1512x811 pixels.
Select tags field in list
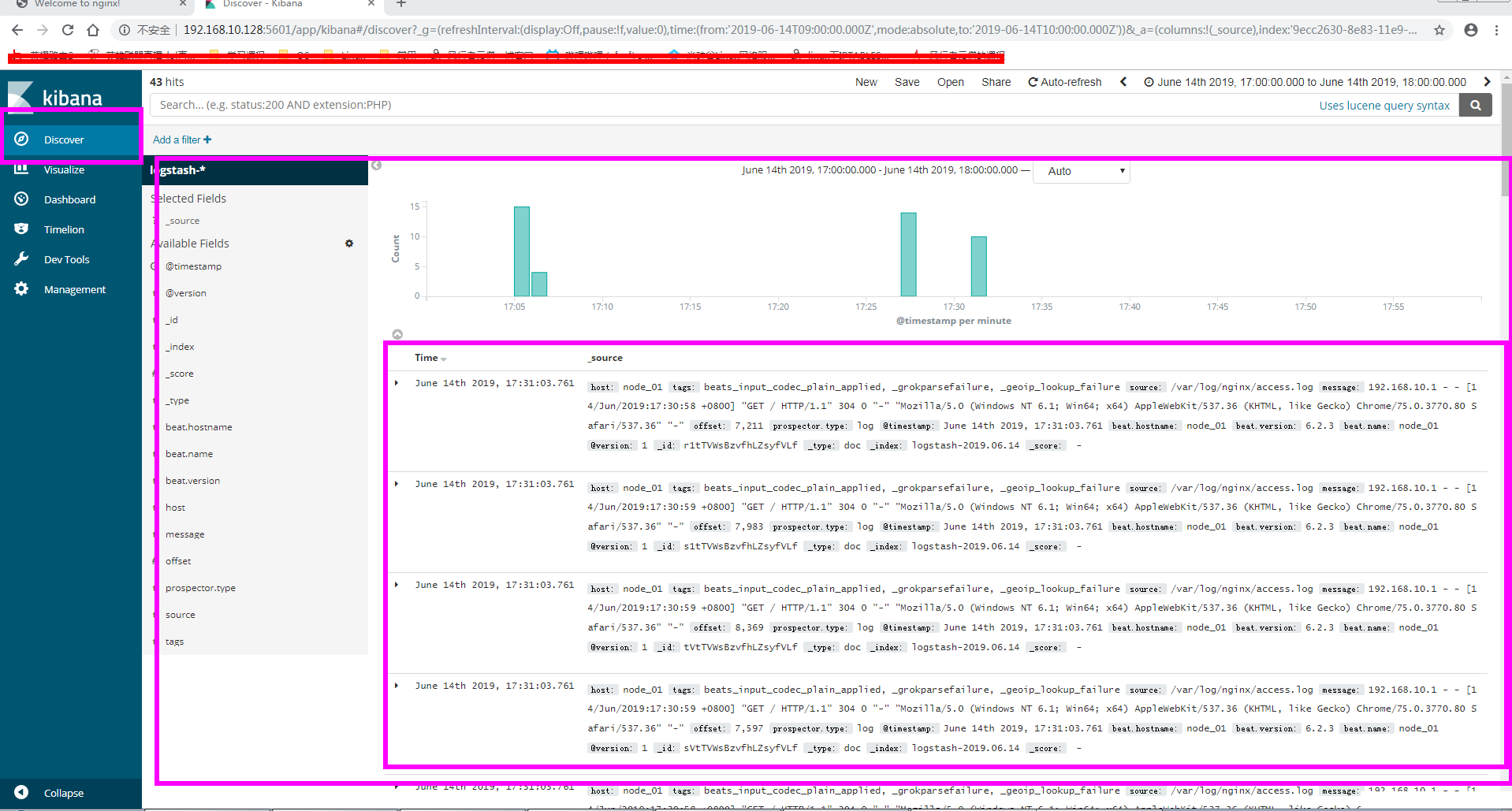point(174,642)
